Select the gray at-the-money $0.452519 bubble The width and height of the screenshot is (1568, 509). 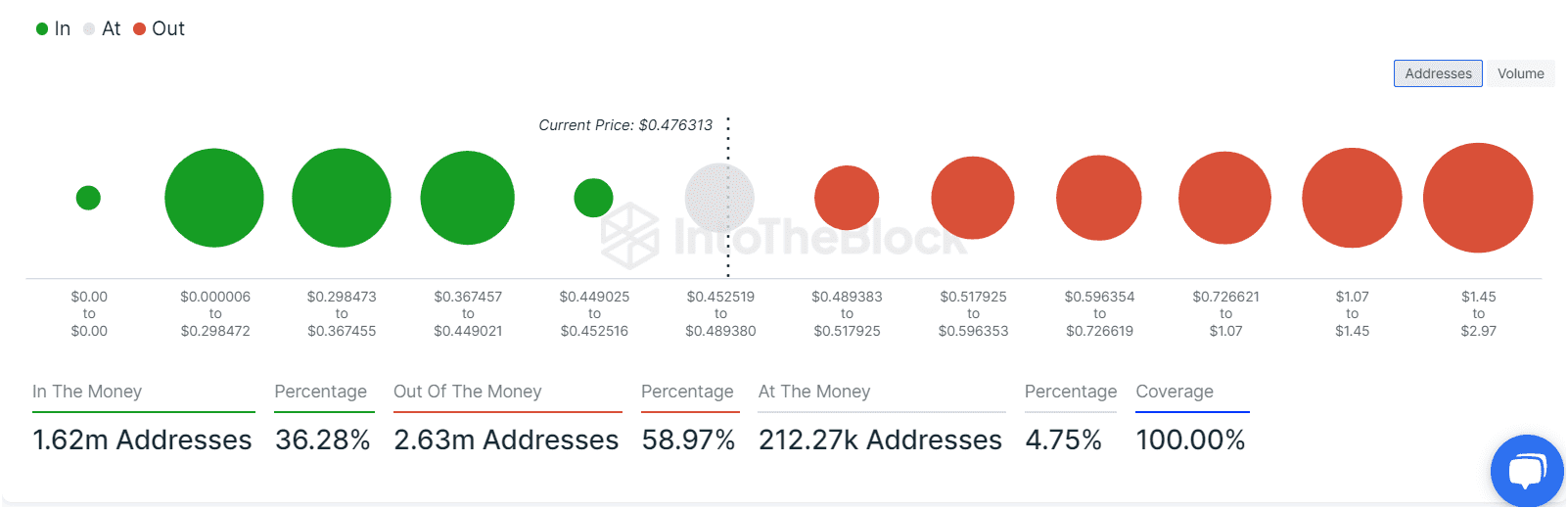tap(719, 198)
